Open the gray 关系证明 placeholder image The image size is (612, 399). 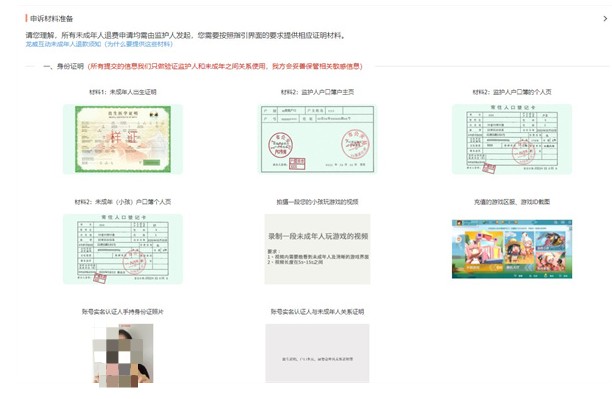(317, 353)
